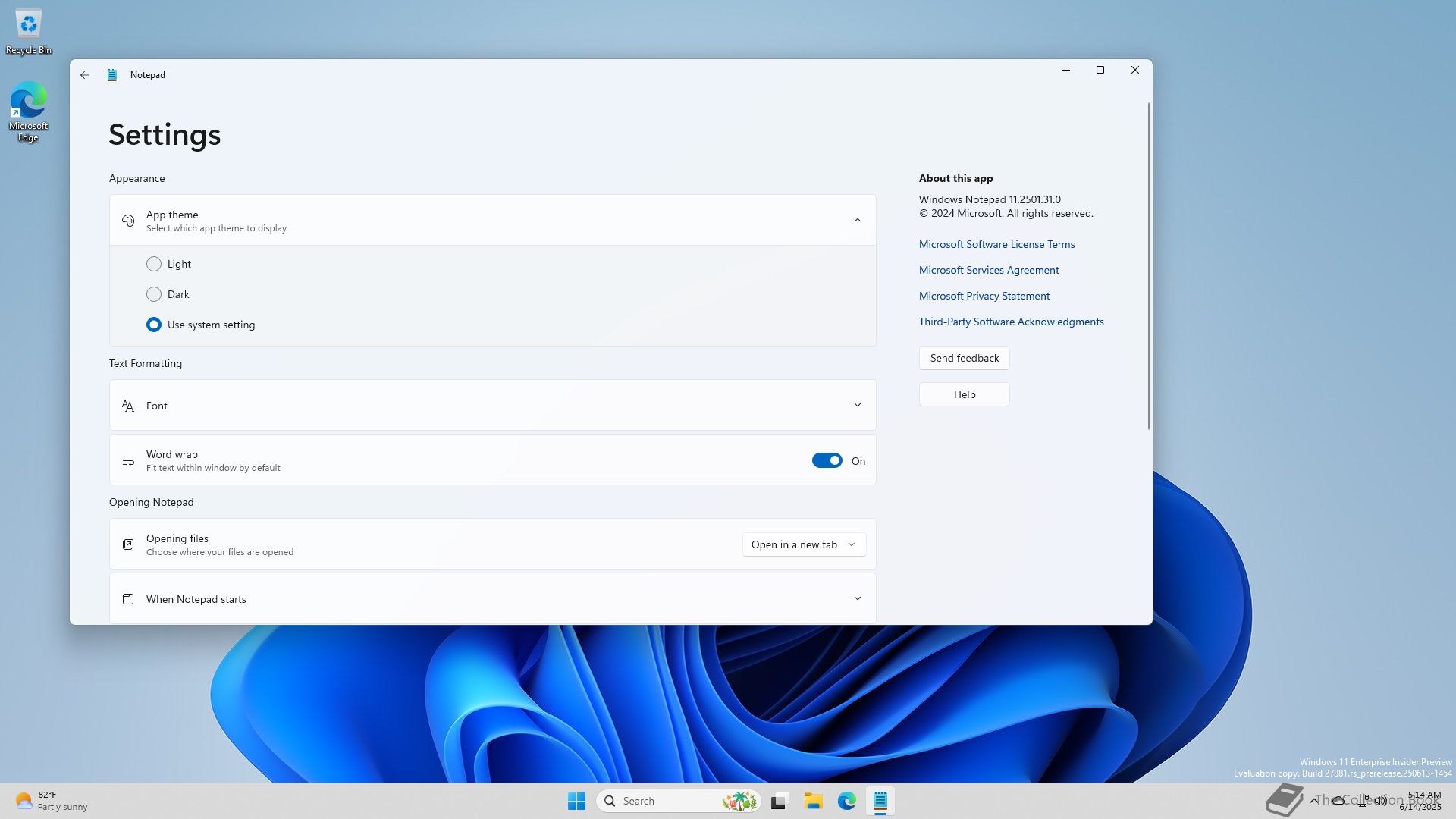1456x819 pixels.
Task: Click Notepad icon in taskbar
Action: point(880,801)
